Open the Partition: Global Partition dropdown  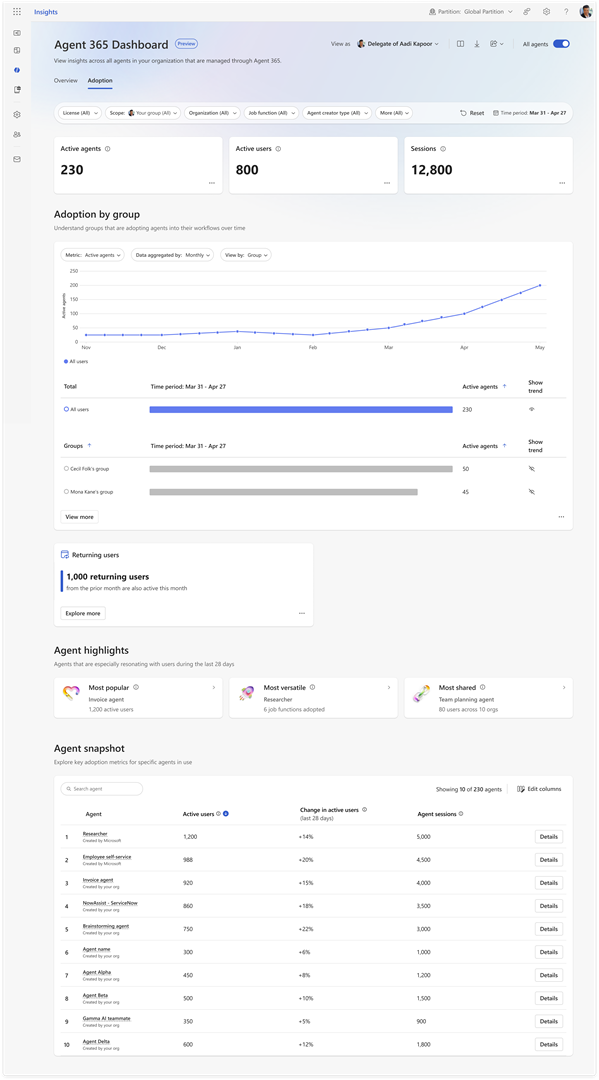[471, 12]
